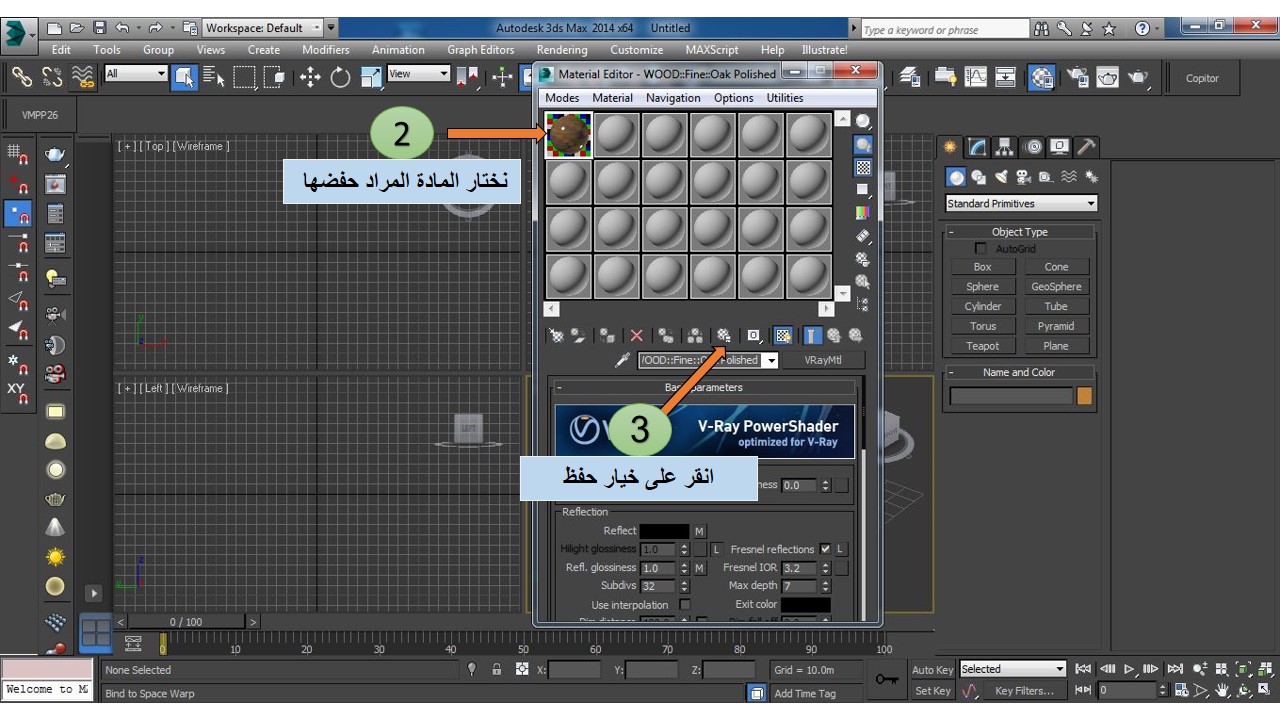Click Assign Material to Selection icon
This screenshot has width=1280, height=720.
[608, 336]
